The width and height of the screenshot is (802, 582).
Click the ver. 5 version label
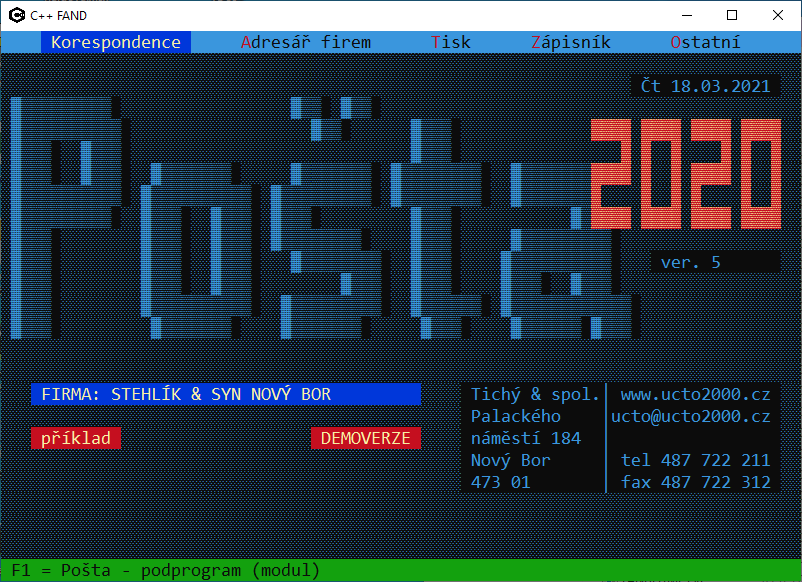[691, 262]
